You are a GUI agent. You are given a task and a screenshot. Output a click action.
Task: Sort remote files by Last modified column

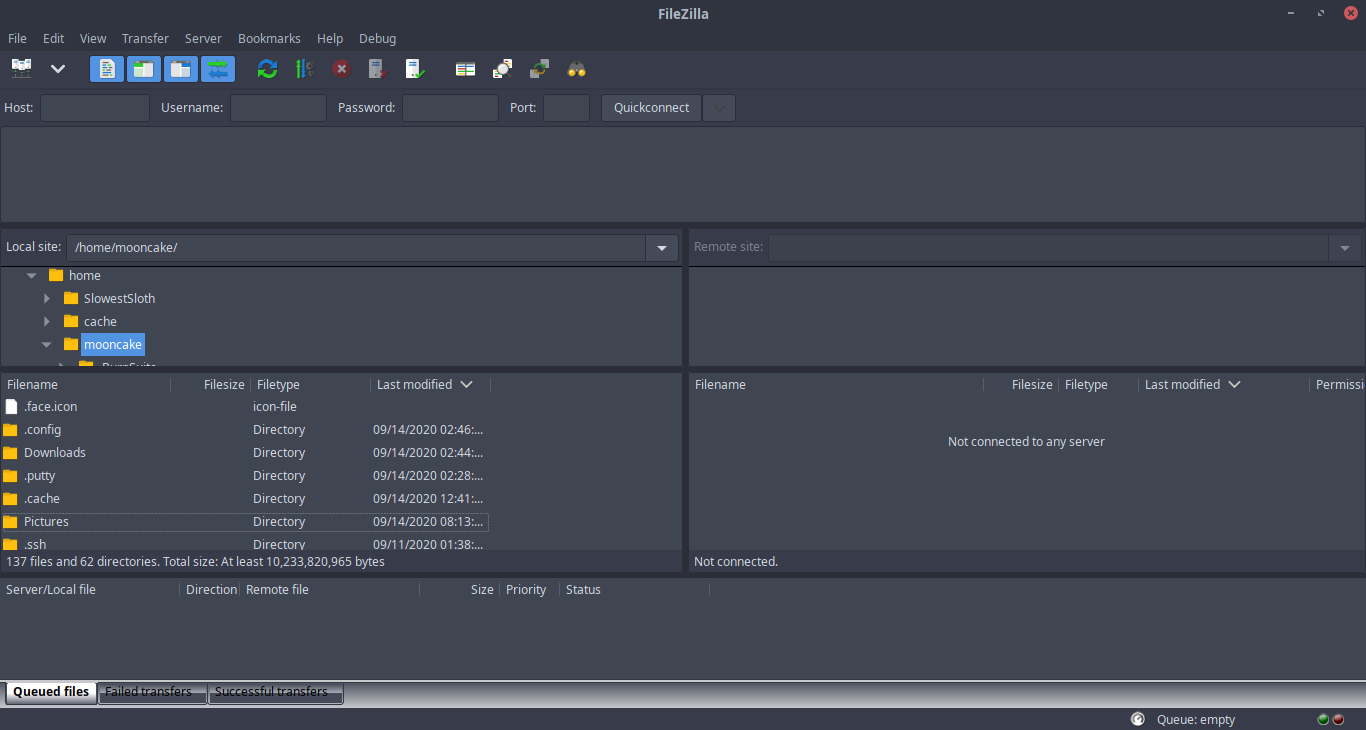[1182, 384]
